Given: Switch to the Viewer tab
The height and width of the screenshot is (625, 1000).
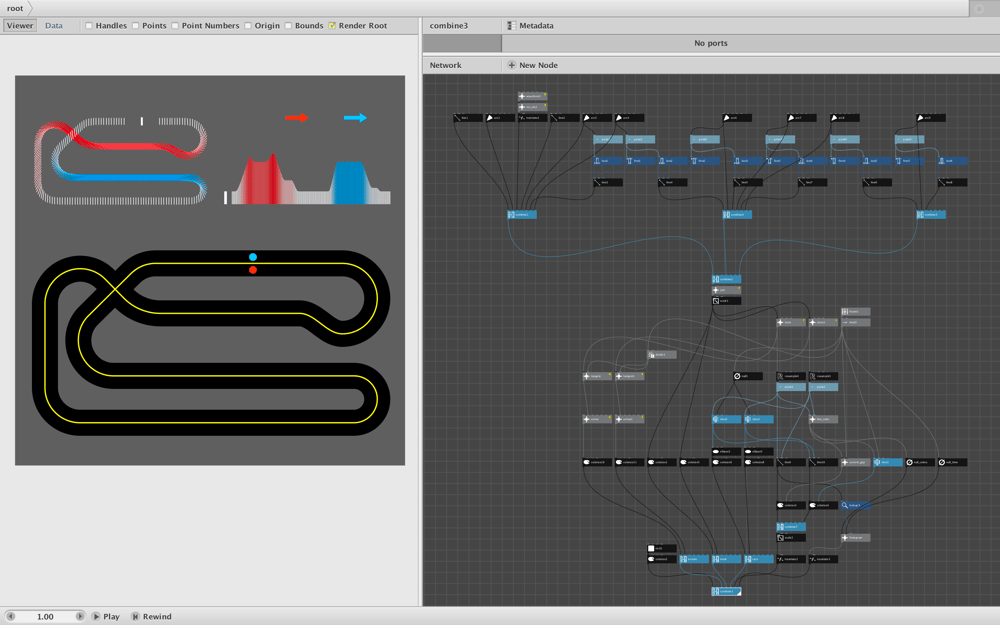Looking at the screenshot, I should (x=20, y=26).
